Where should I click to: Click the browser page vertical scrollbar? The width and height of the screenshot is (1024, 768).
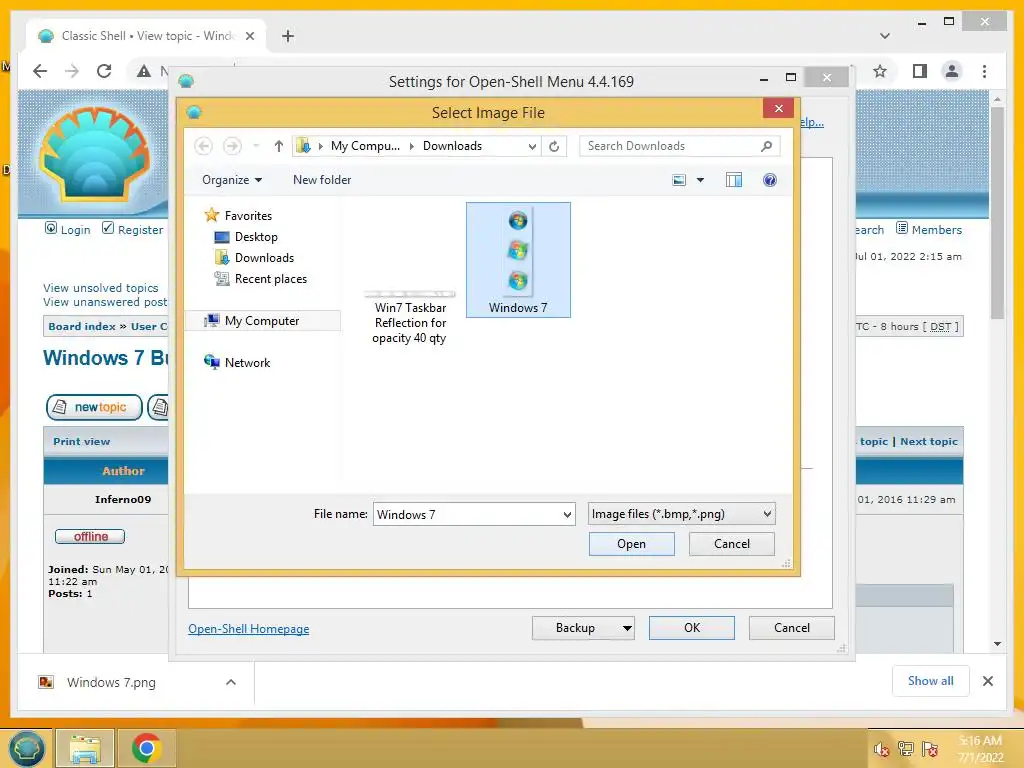[997, 213]
